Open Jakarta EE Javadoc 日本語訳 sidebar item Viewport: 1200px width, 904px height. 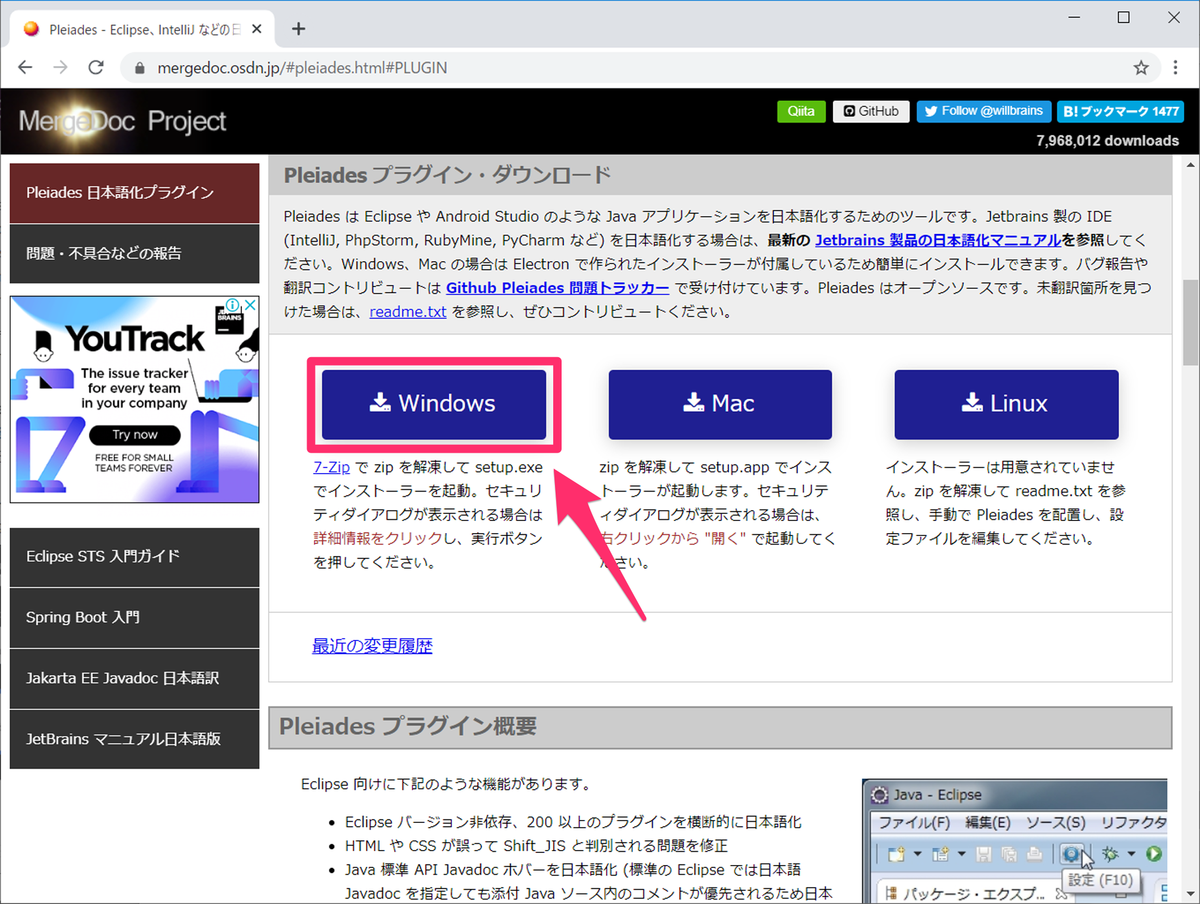tap(134, 678)
